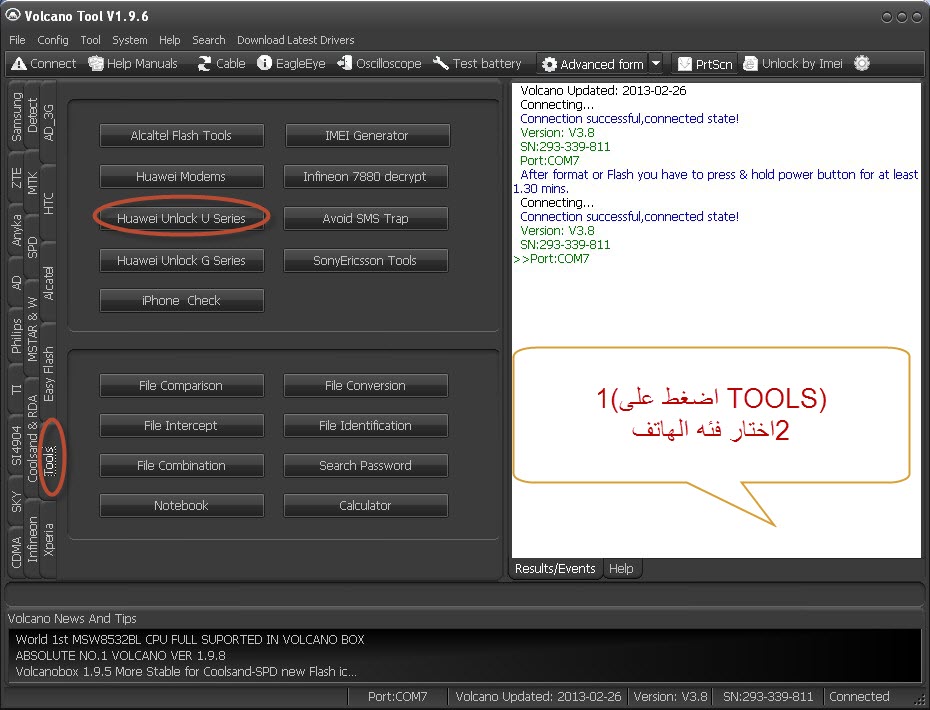Launch the Oscilloscope tool
The image size is (930, 710).
tap(379, 63)
